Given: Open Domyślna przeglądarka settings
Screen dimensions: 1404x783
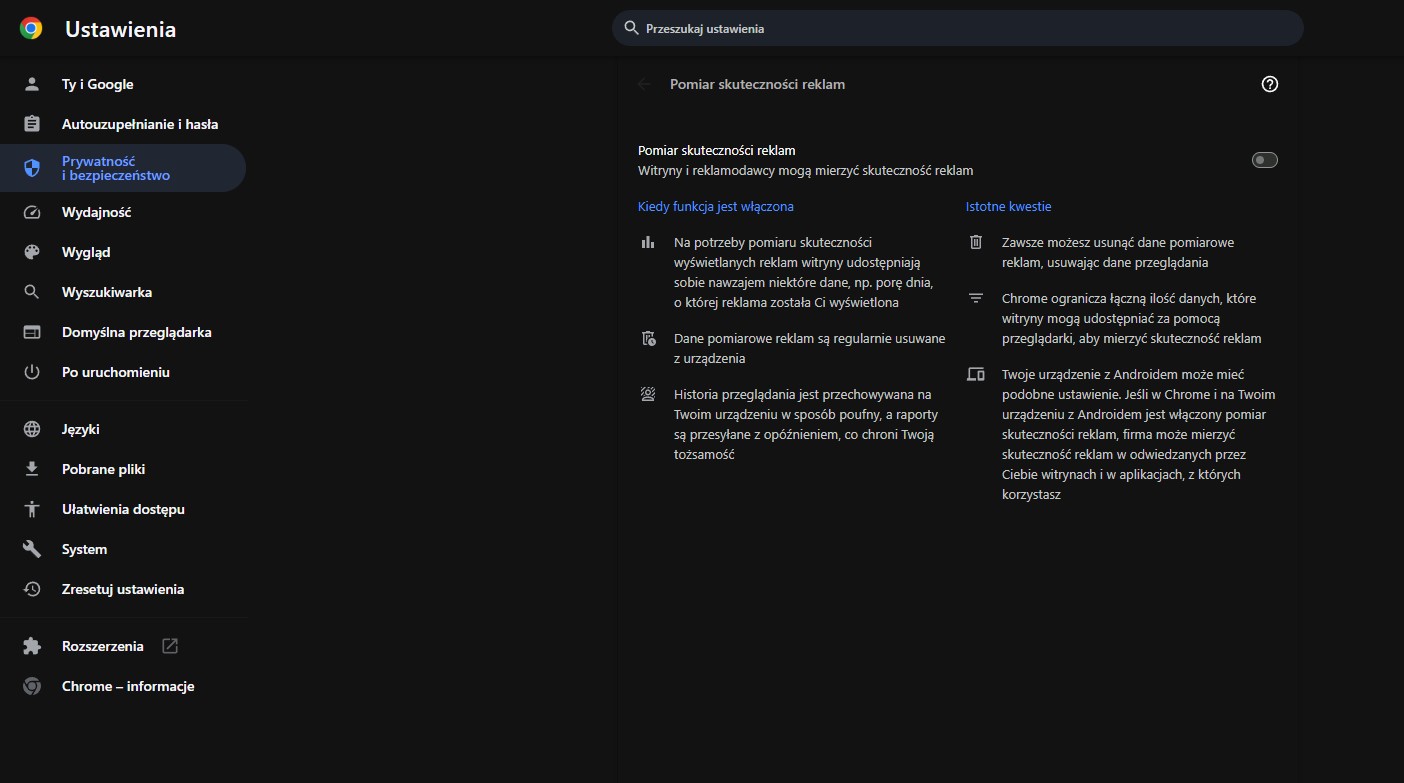Looking at the screenshot, I should 136,333.
